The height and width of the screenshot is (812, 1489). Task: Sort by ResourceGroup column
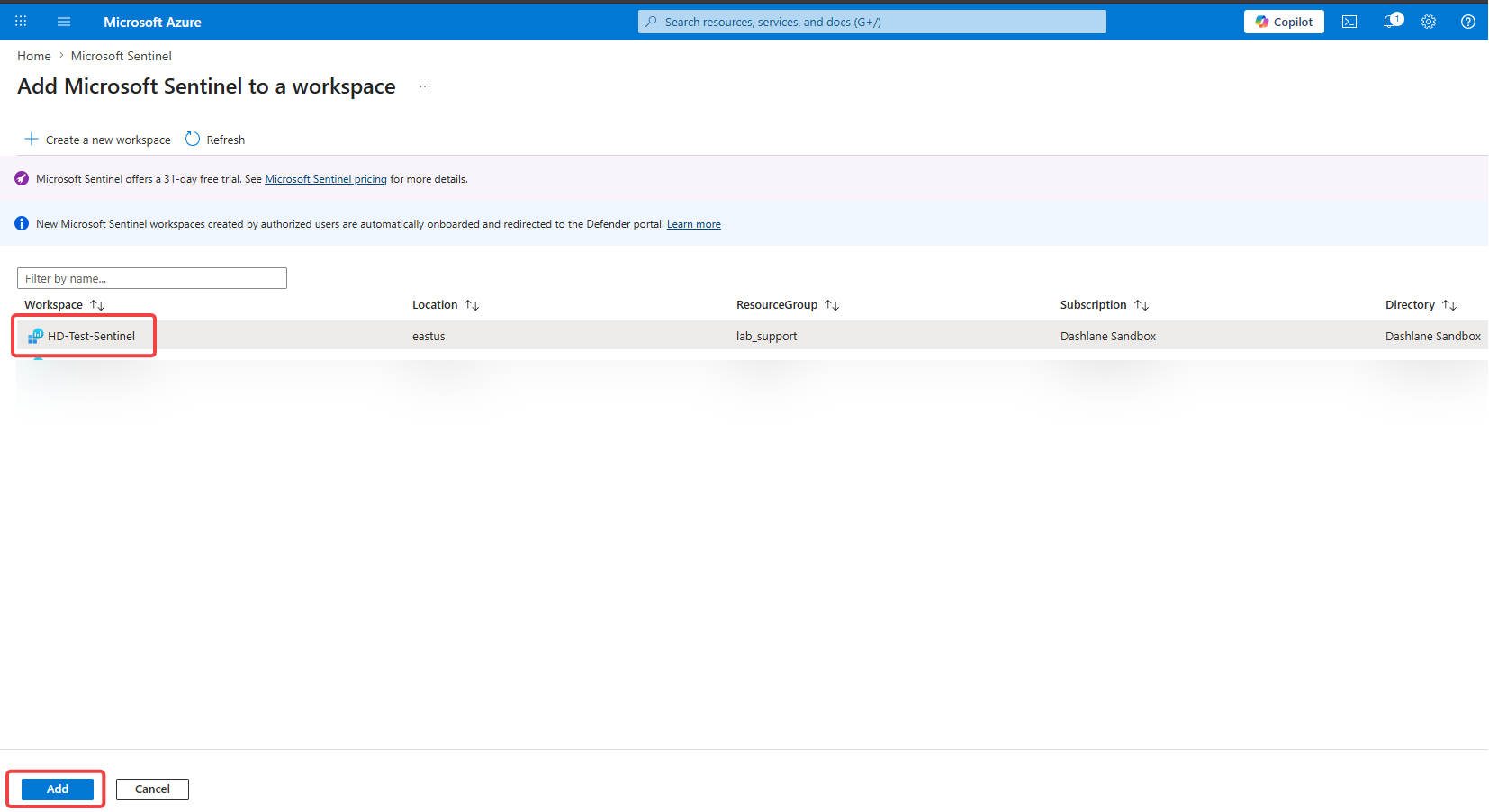point(788,305)
